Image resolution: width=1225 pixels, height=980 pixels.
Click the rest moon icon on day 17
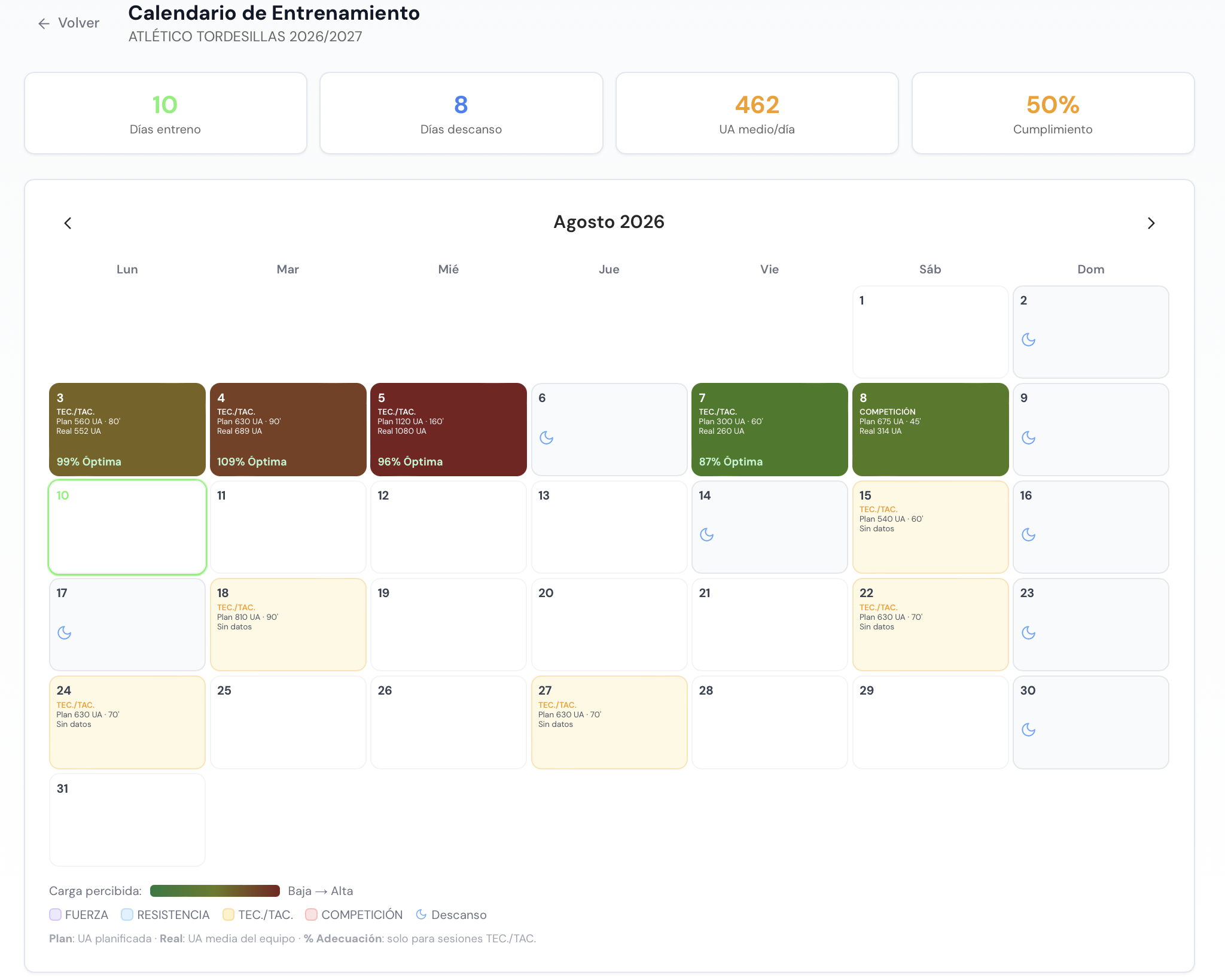coord(65,633)
